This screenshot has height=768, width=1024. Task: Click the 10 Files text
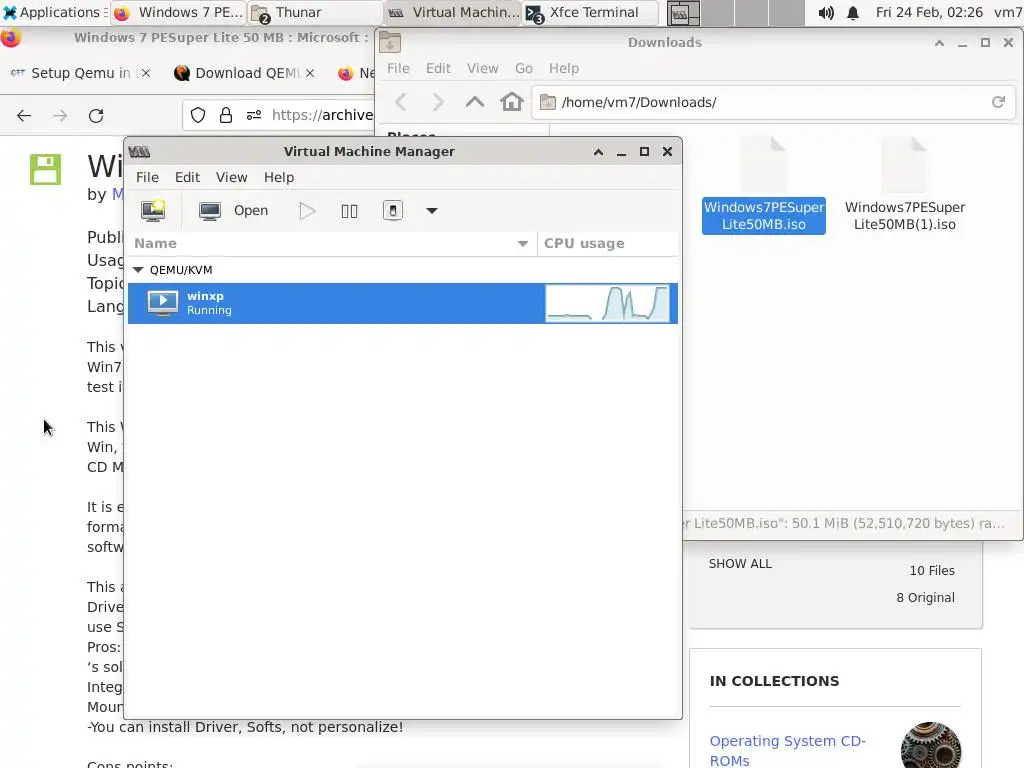click(x=932, y=570)
